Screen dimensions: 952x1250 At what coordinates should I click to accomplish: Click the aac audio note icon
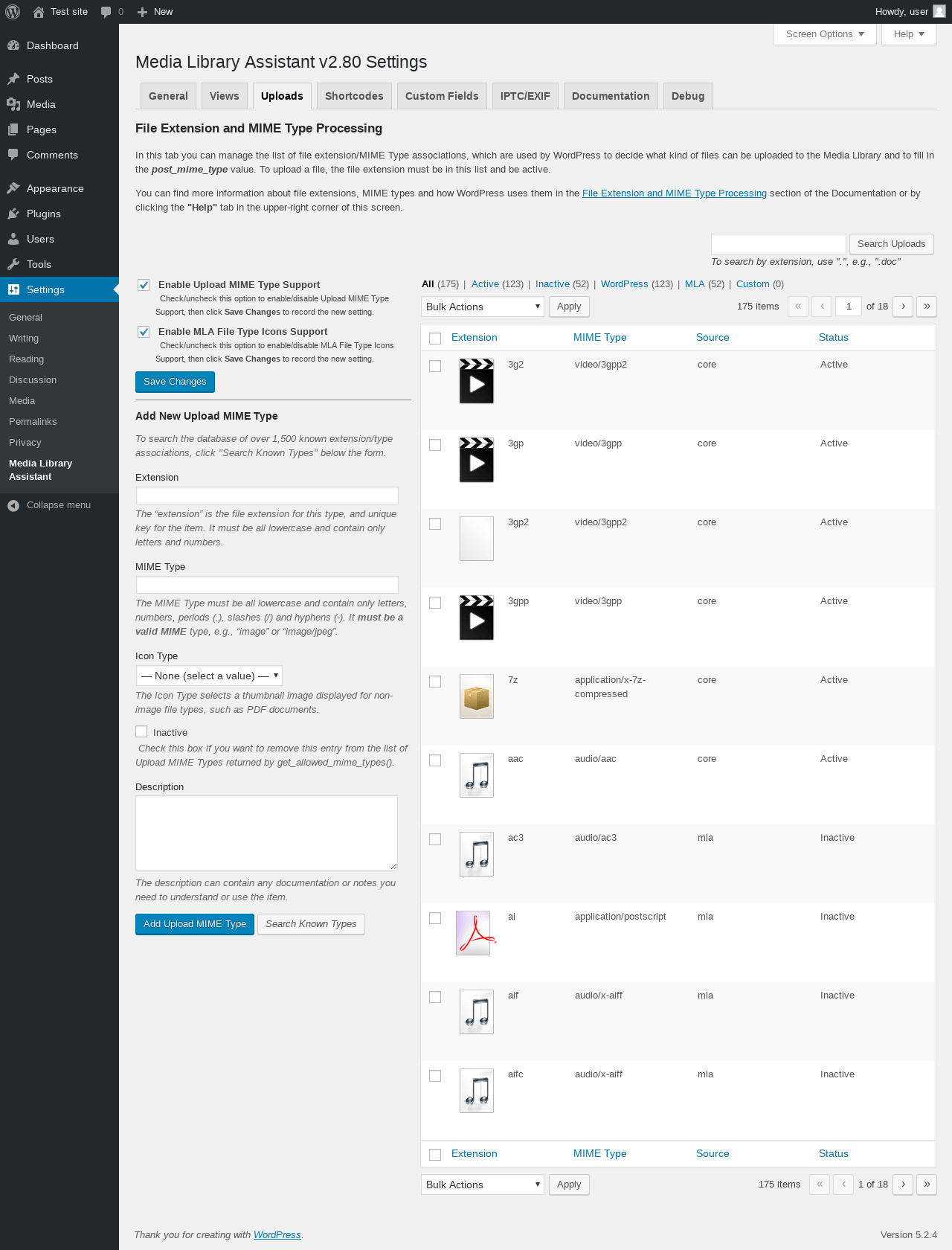(x=477, y=775)
